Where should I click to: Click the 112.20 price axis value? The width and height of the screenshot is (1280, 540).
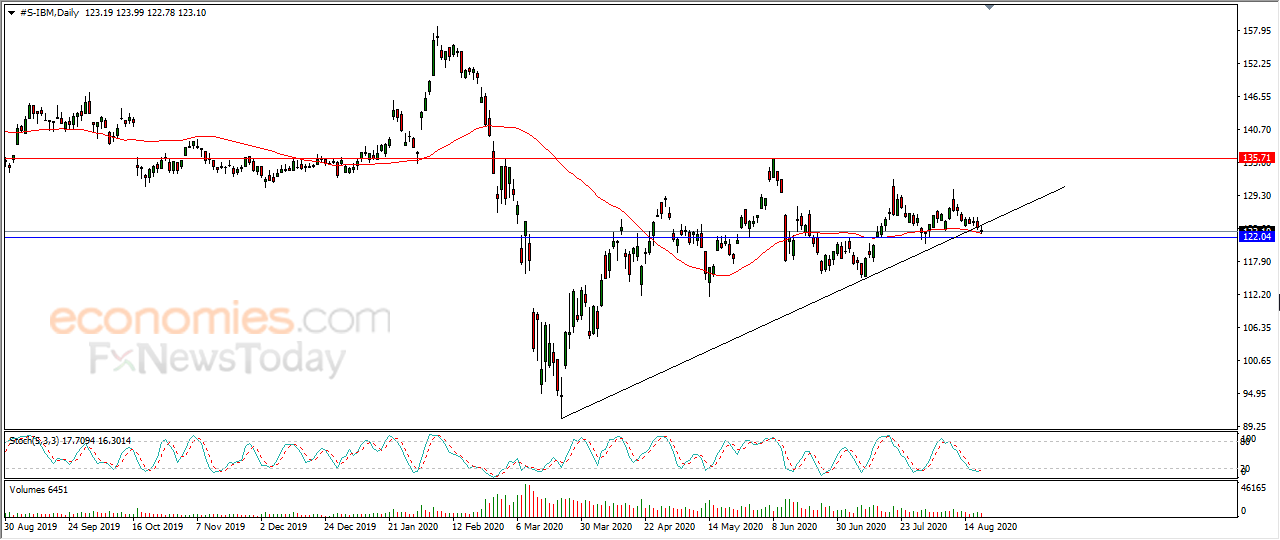1257,295
